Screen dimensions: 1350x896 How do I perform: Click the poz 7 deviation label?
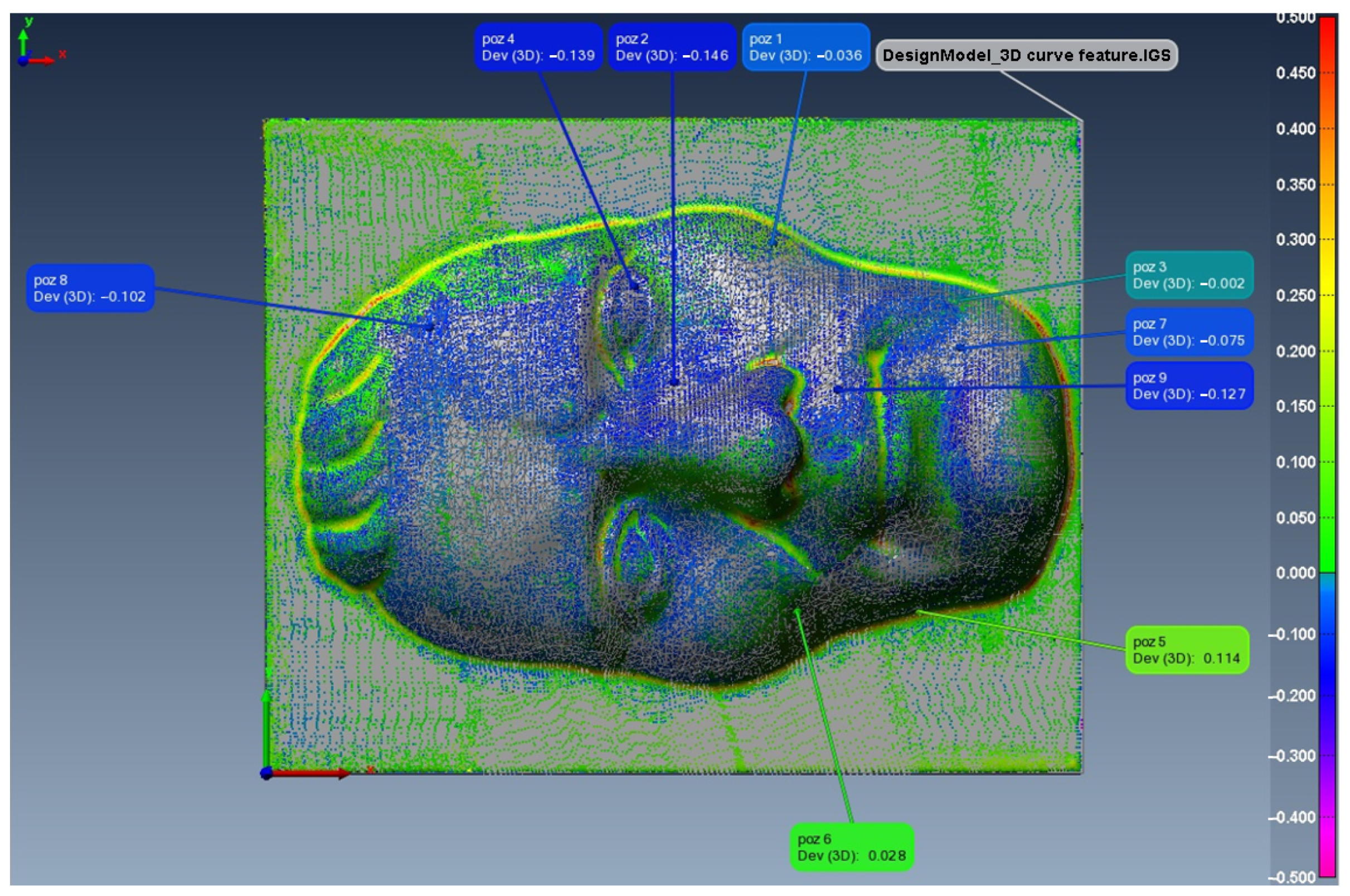(1189, 332)
